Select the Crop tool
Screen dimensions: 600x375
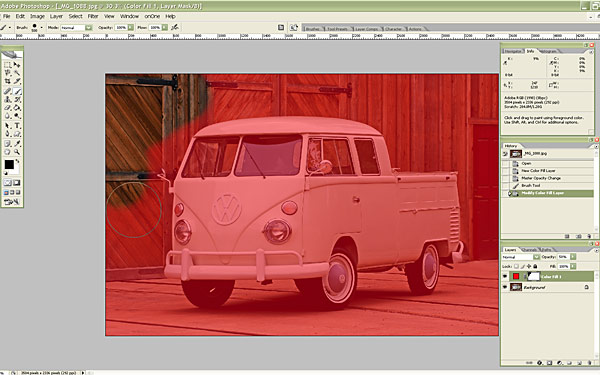(7, 81)
